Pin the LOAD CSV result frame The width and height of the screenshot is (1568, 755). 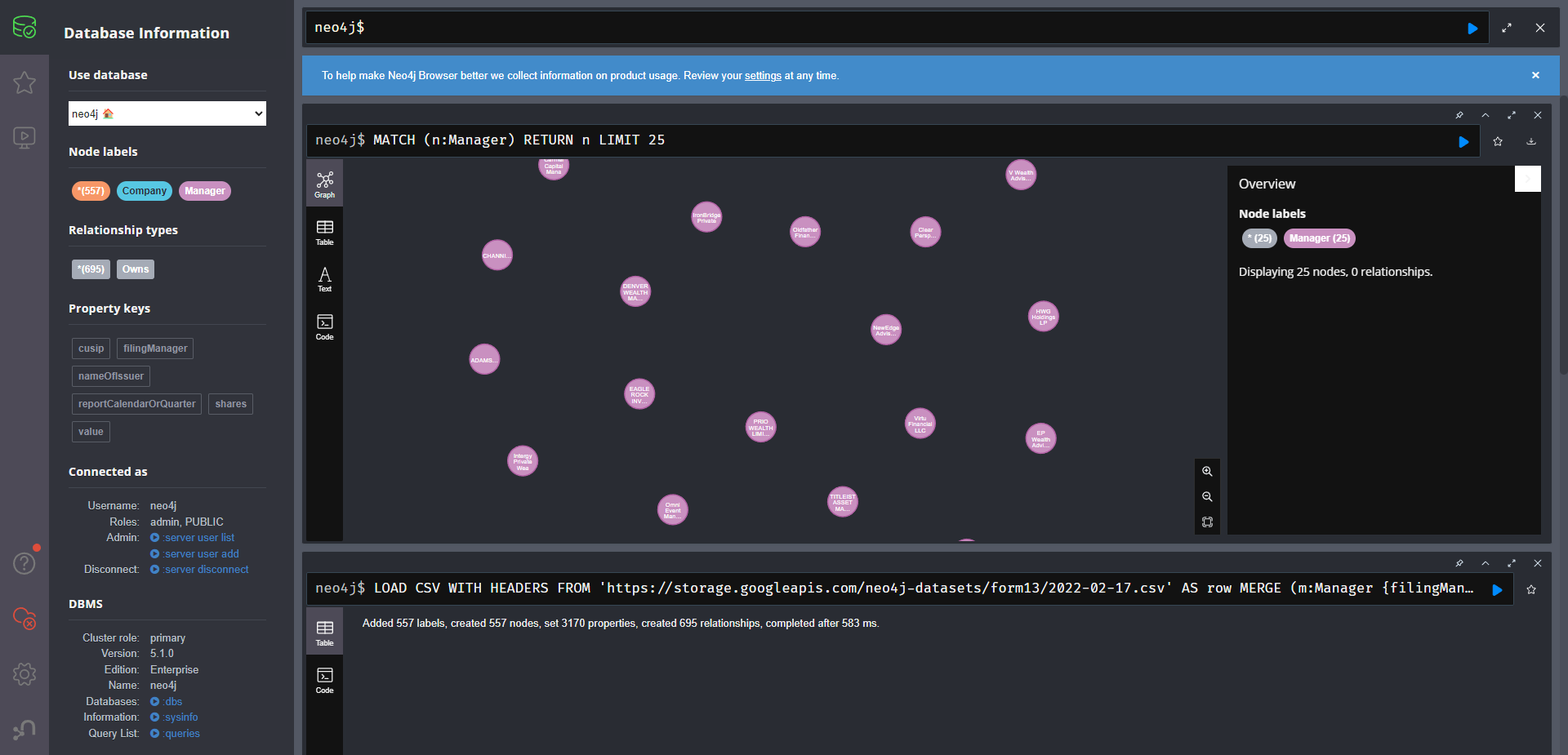(x=1459, y=563)
